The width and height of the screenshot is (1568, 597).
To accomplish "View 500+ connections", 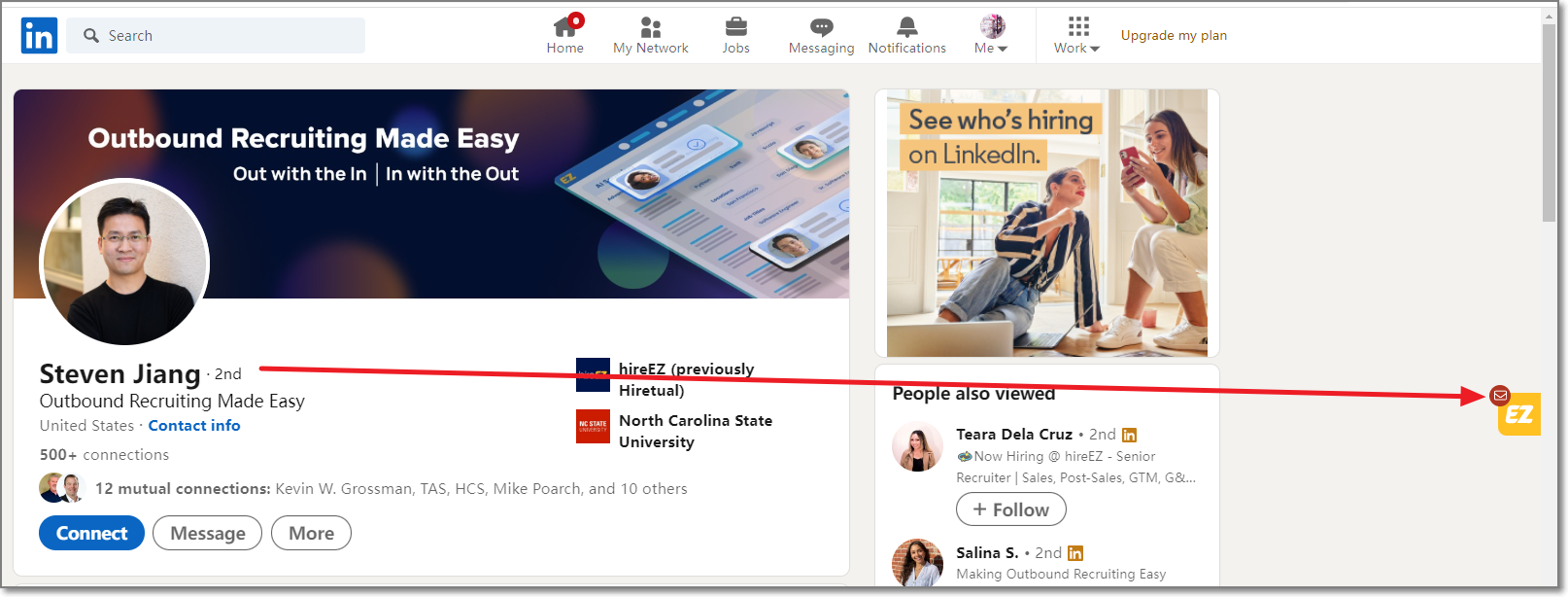I will tap(104, 455).
